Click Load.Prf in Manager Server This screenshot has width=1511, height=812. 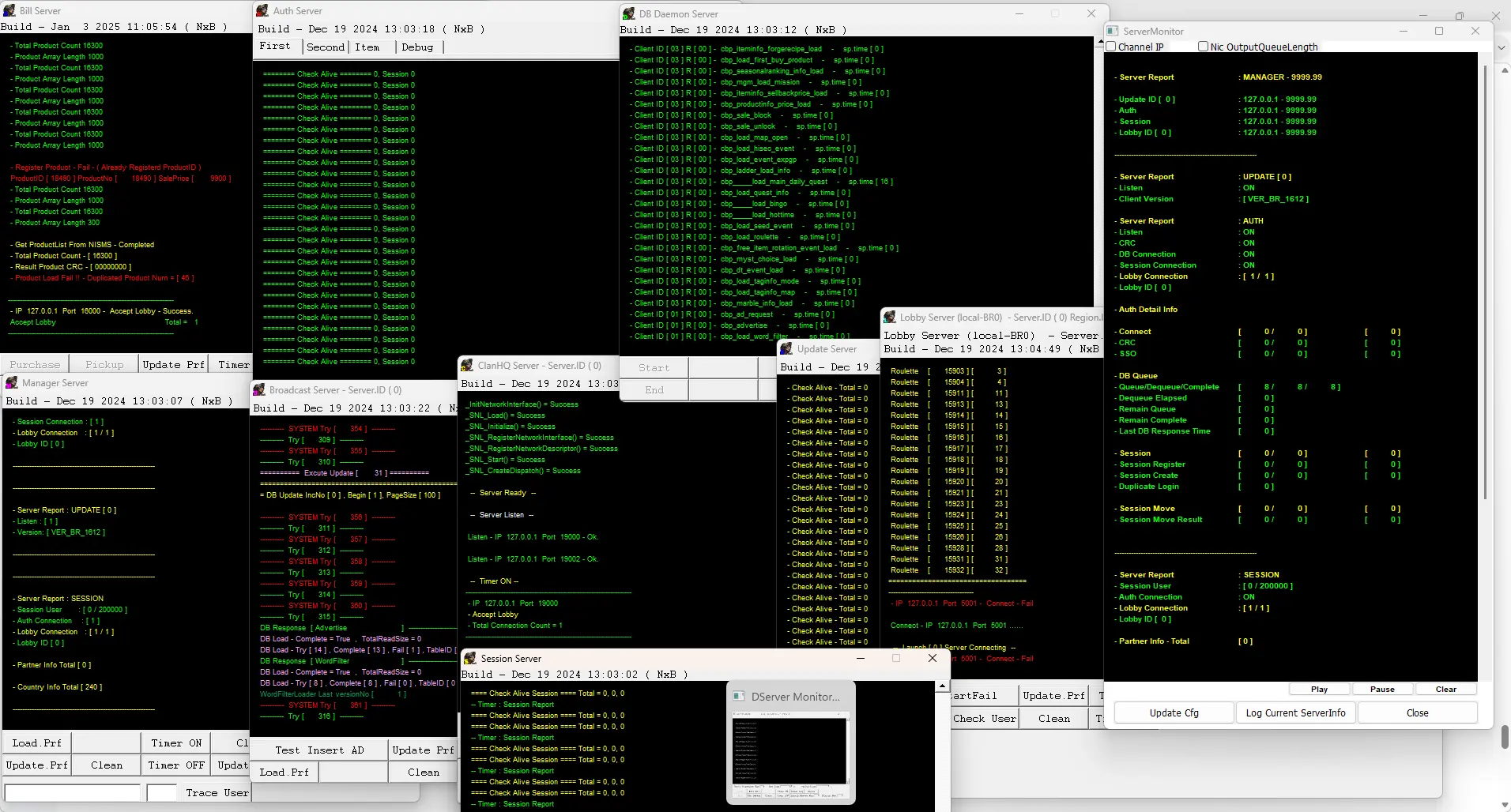(36, 742)
